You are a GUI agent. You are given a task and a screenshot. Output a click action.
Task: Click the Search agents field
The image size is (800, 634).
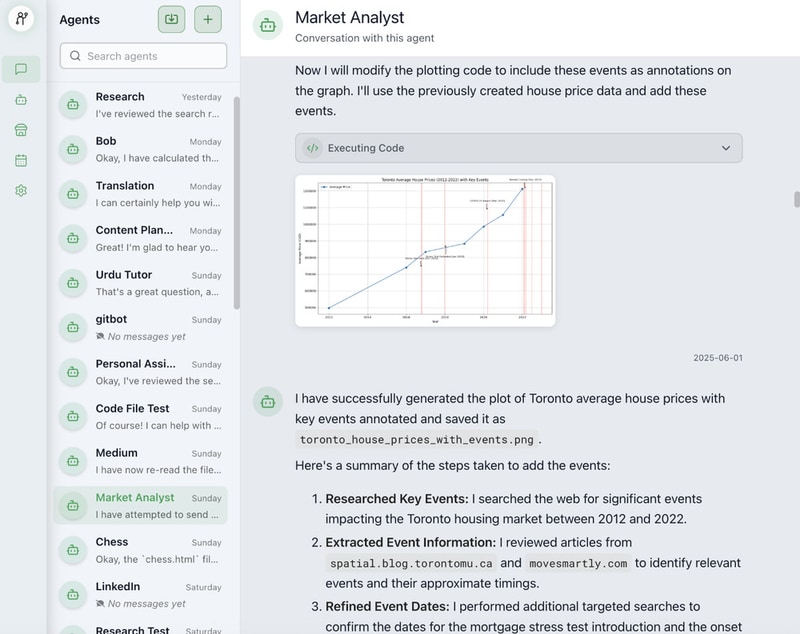143,56
